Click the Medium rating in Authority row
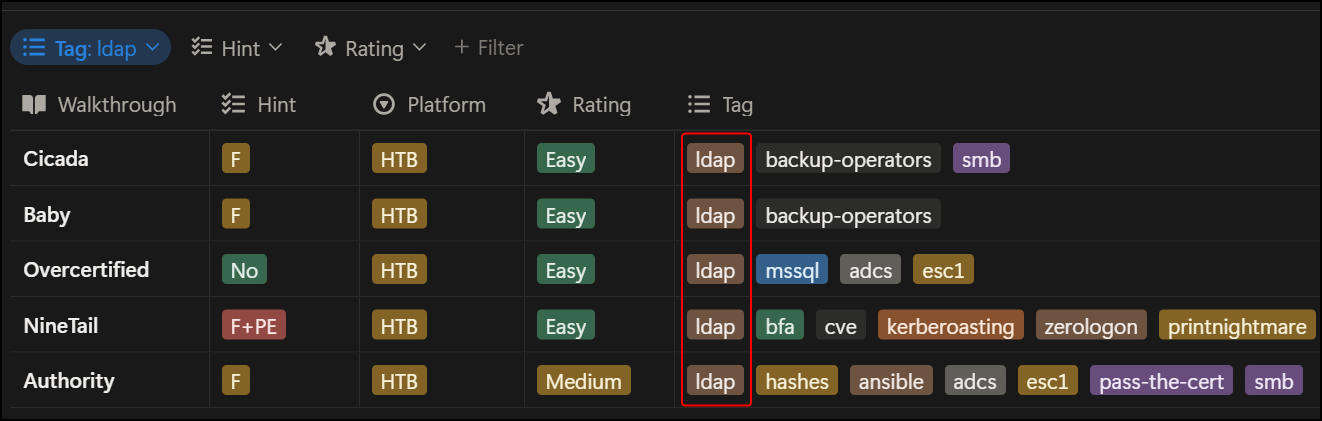Screen dimensions: 1322x421 click(x=584, y=381)
